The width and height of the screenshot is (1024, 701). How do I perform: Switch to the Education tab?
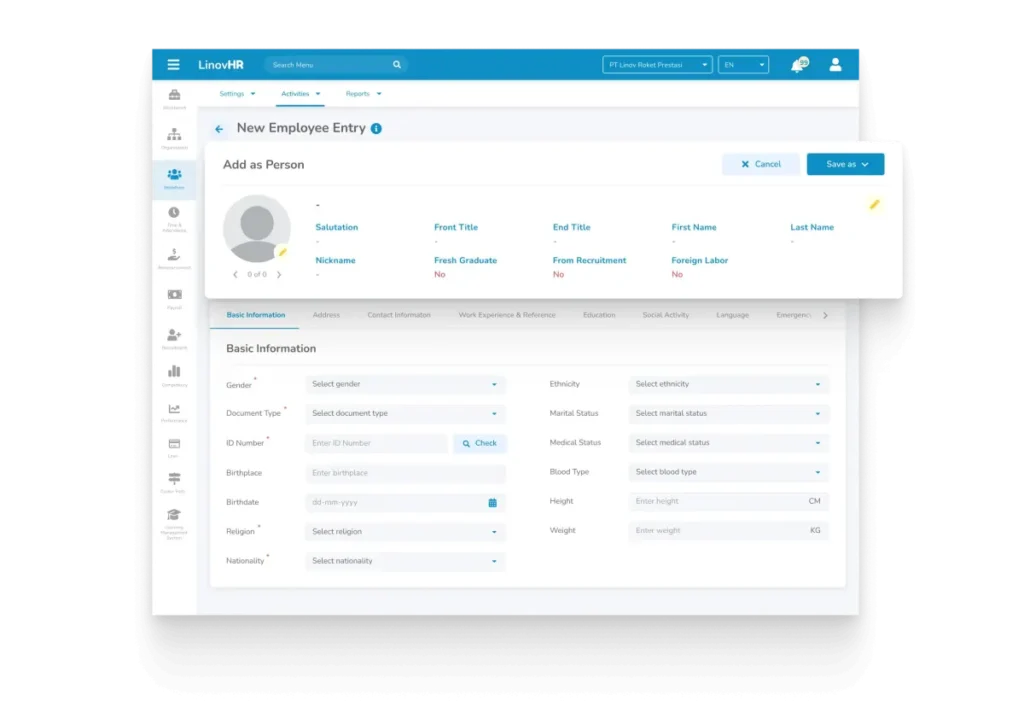pos(599,315)
